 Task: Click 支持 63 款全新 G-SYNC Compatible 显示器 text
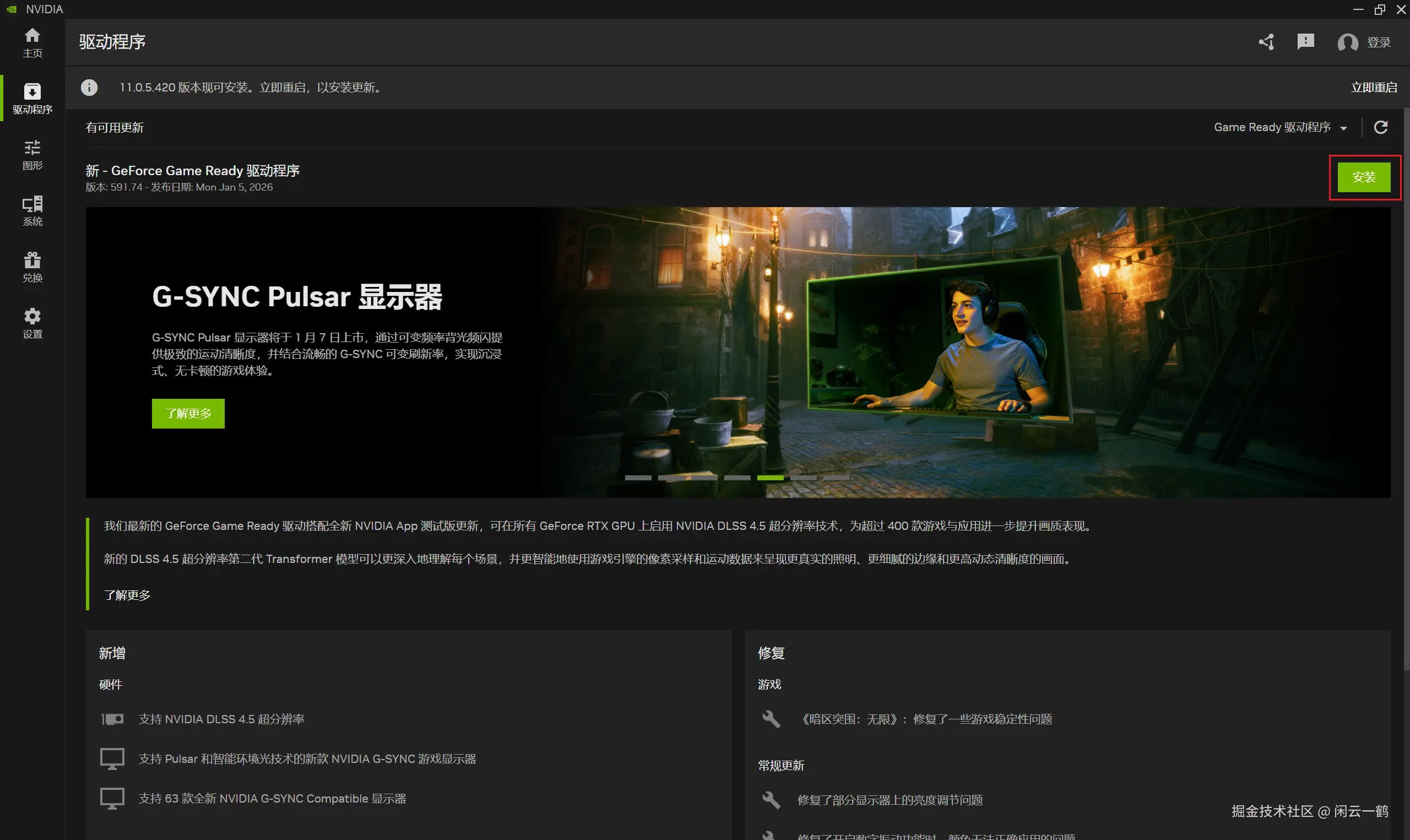[272, 798]
